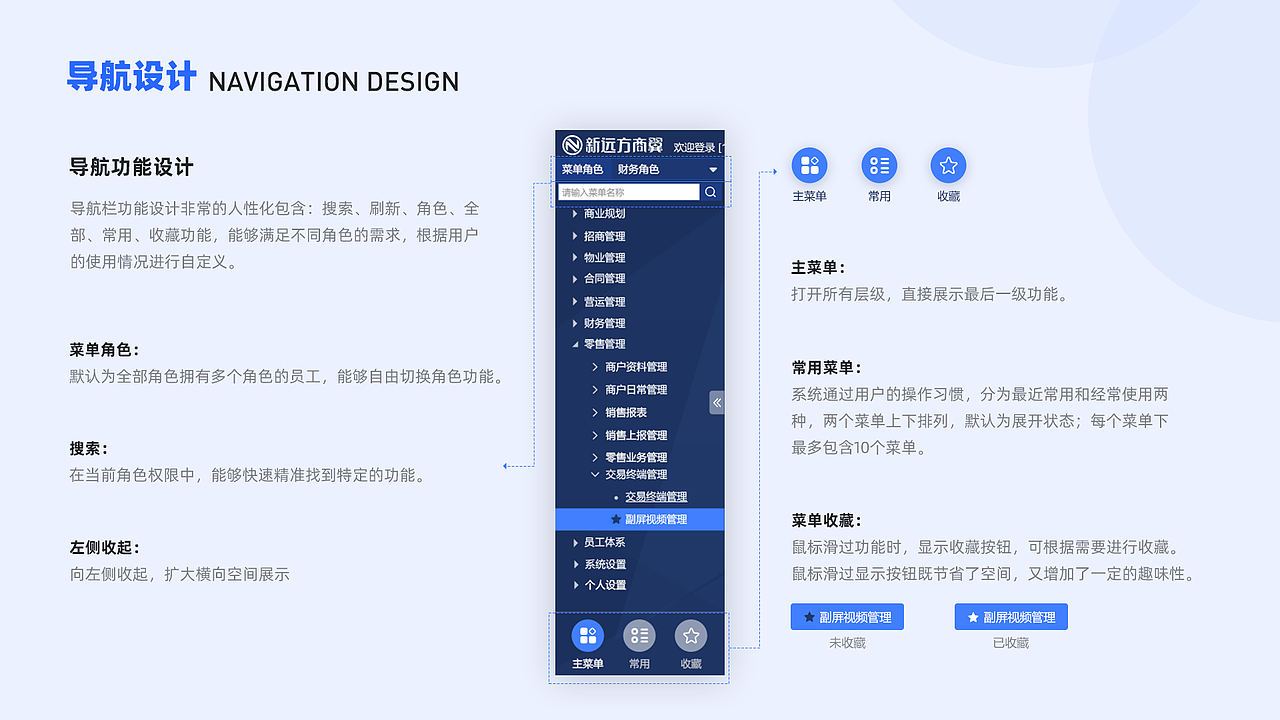The width and height of the screenshot is (1280, 720).
Task: Open the 常用 list icon at the bottom
Action: [639, 635]
